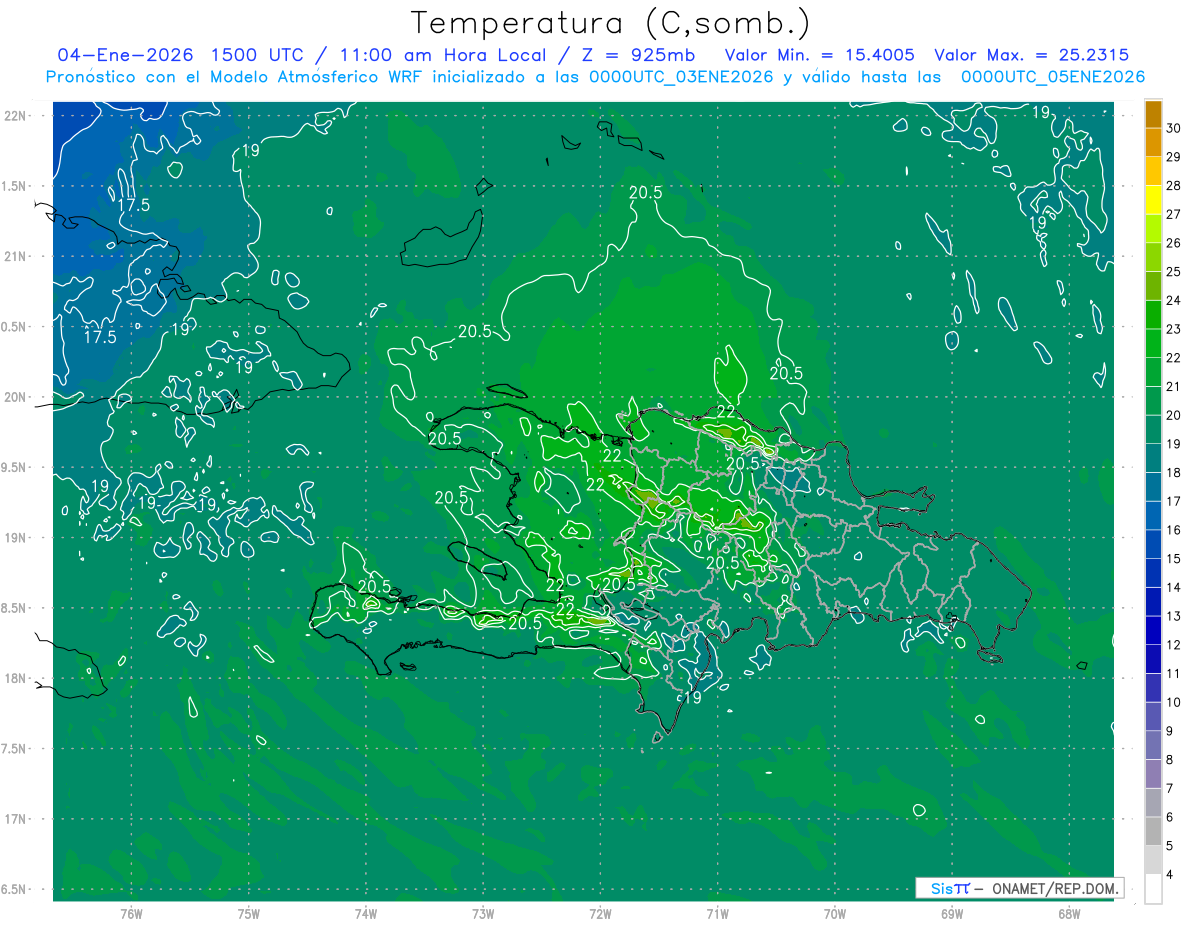Pick the white swatch below the 4 label

1153,889
